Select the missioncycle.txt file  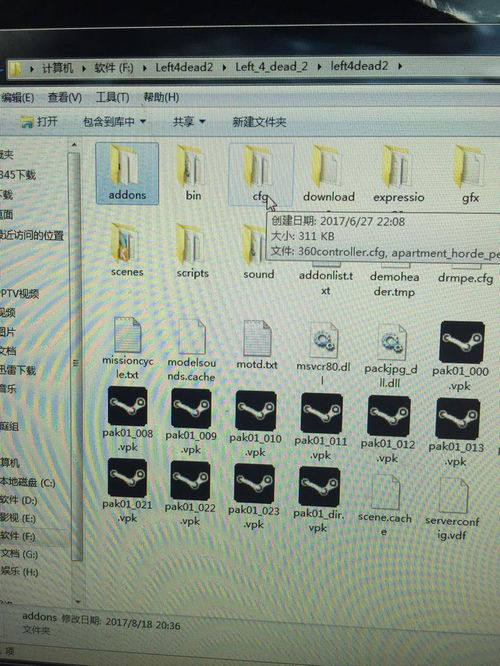127,349
